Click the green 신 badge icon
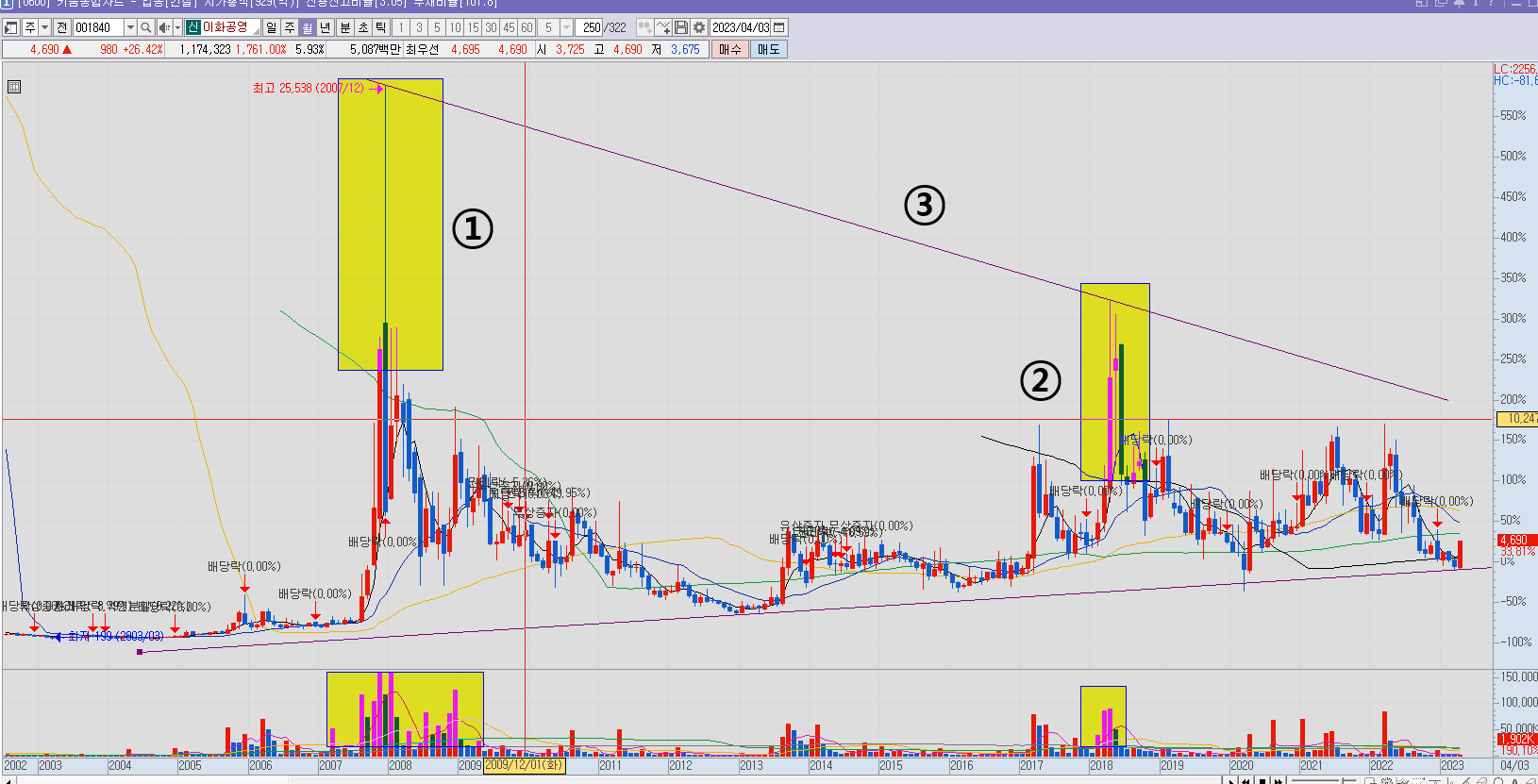Viewport: 1538px width, 784px height. pyautogui.click(x=192, y=27)
